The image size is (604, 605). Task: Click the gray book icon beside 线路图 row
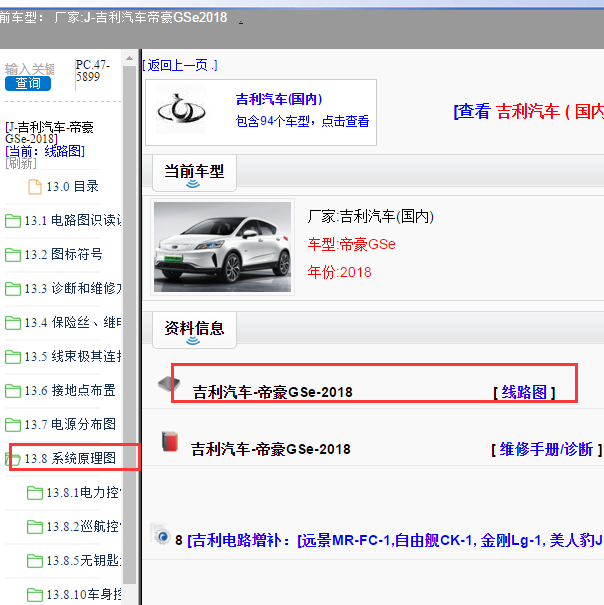[169, 384]
